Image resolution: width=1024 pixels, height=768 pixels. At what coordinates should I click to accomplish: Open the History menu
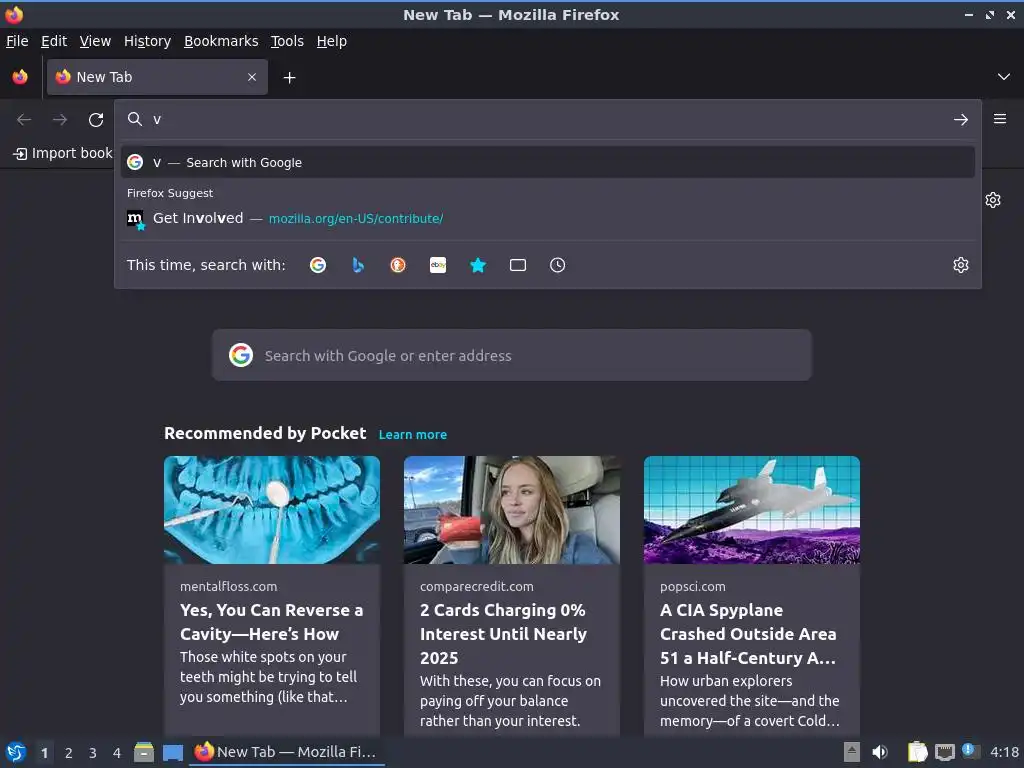148,41
